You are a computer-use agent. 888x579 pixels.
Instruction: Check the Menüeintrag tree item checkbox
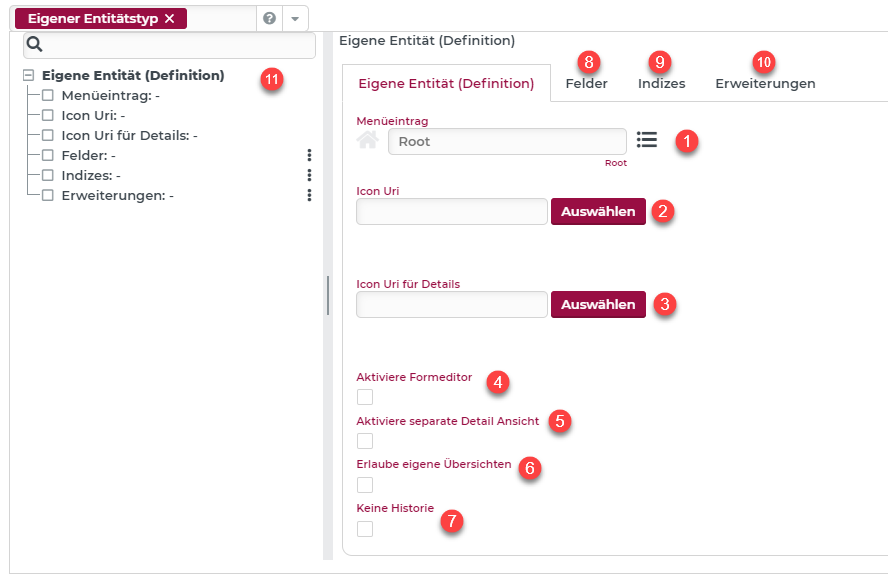[48, 95]
